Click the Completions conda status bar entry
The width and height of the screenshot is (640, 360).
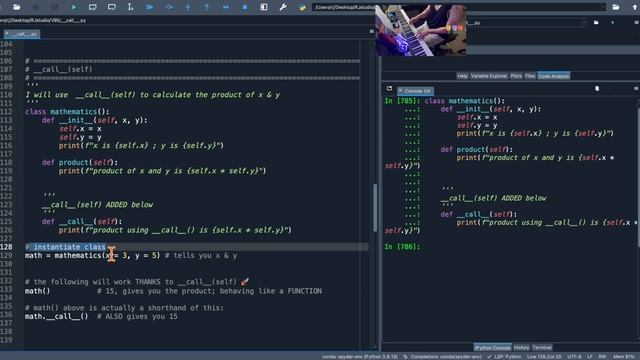(442, 356)
